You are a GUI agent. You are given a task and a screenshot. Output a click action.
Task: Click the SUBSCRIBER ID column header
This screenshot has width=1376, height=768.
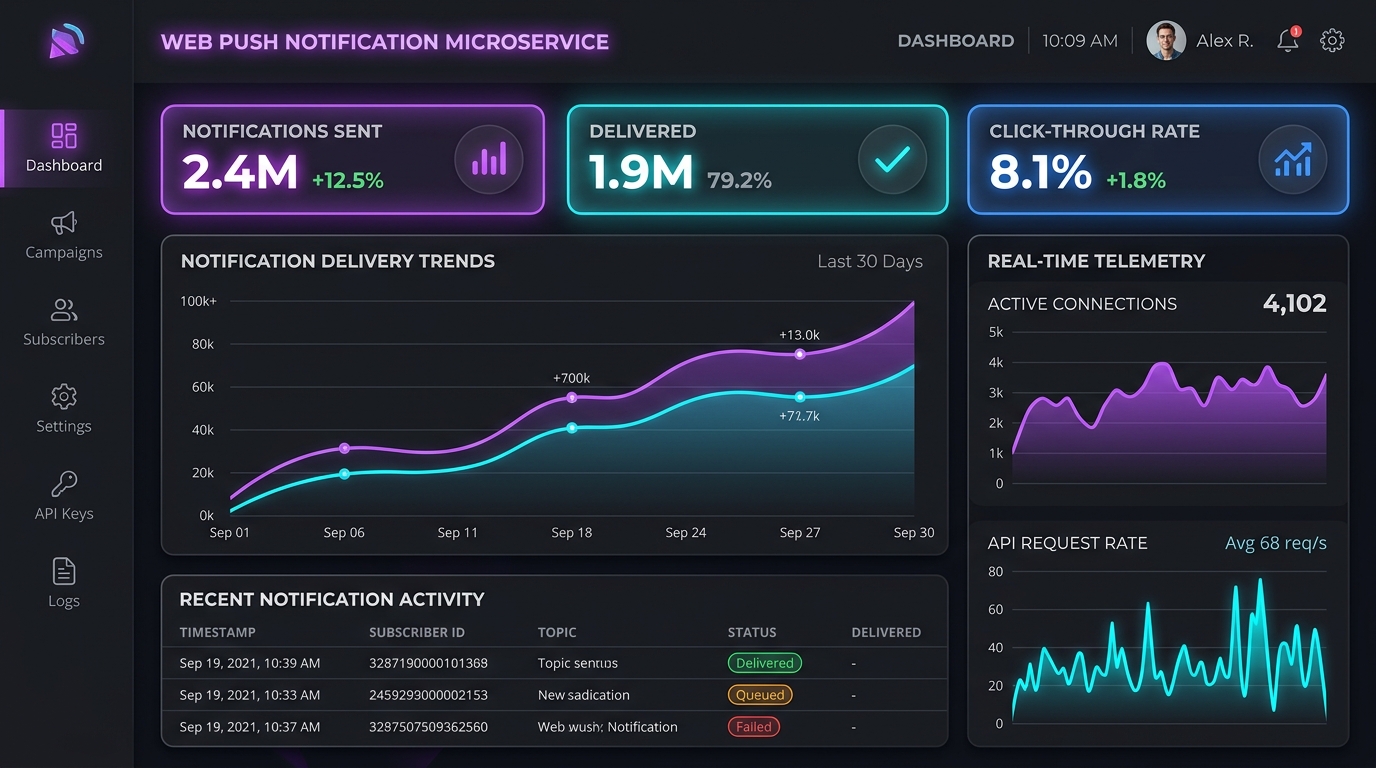click(417, 633)
